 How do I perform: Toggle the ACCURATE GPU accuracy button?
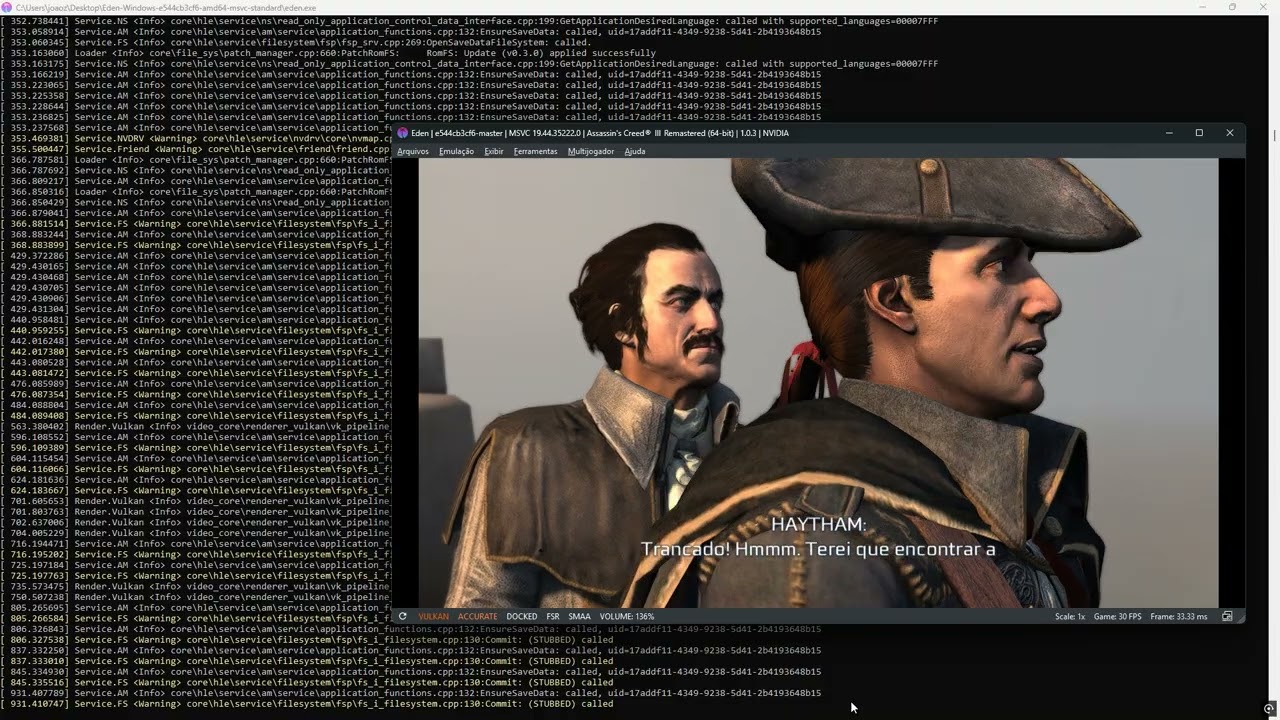pos(477,616)
